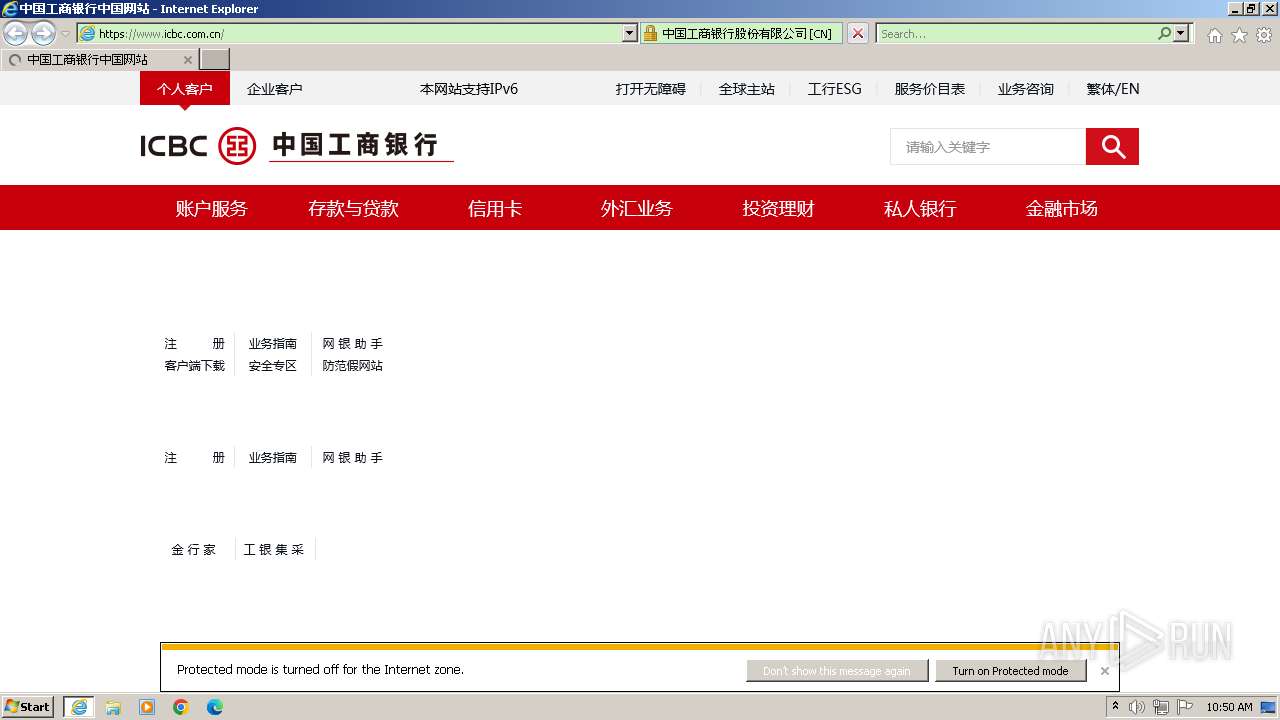Open the IE Tools gear icon

tap(1264, 35)
